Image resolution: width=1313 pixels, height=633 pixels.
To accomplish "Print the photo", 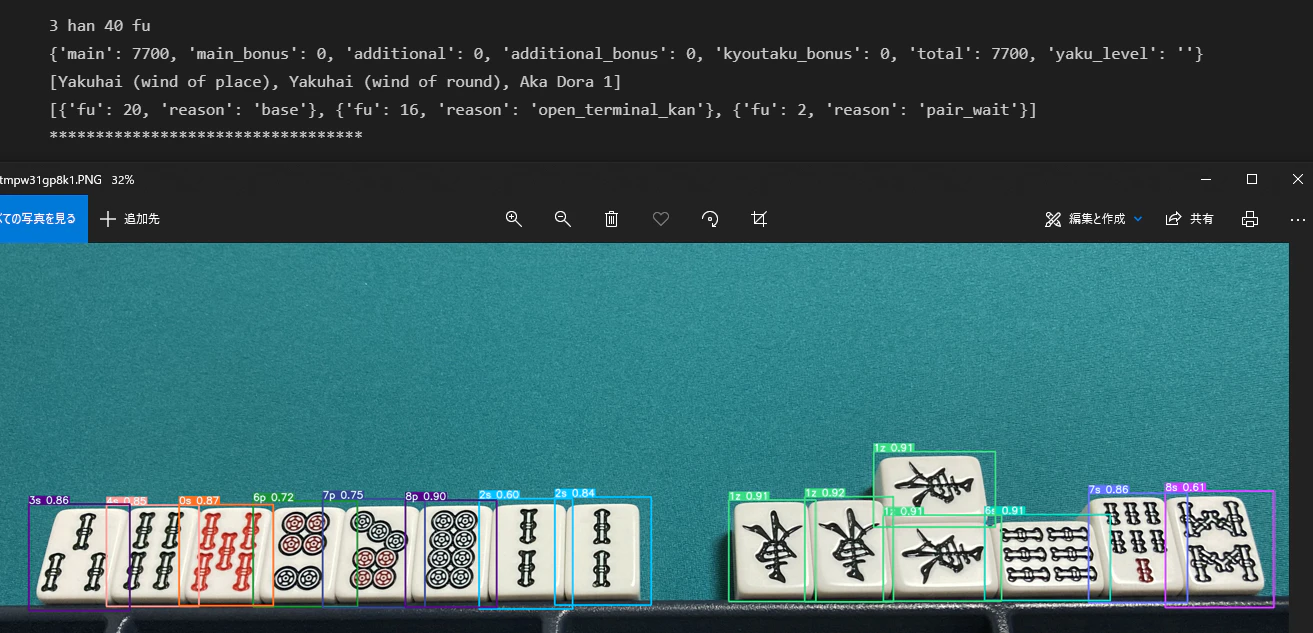I will click(x=1250, y=219).
